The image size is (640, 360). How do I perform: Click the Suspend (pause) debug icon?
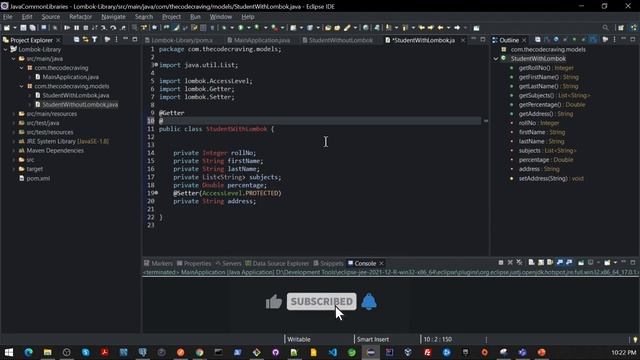pyautogui.click(x=76, y=28)
